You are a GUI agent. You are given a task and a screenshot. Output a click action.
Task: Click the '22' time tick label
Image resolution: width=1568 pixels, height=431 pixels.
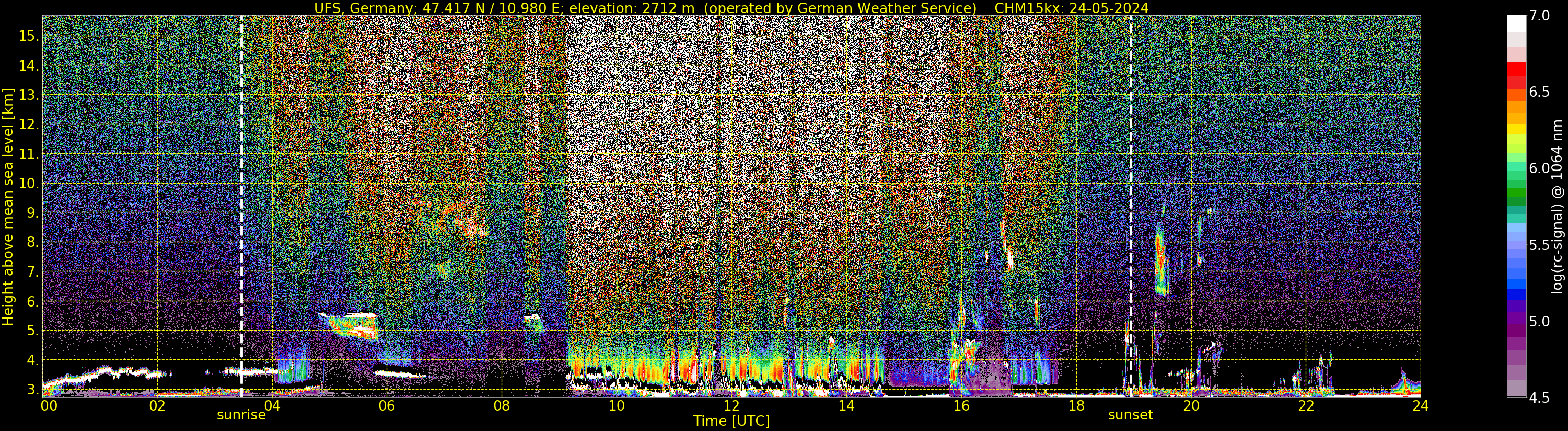click(x=1306, y=405)
